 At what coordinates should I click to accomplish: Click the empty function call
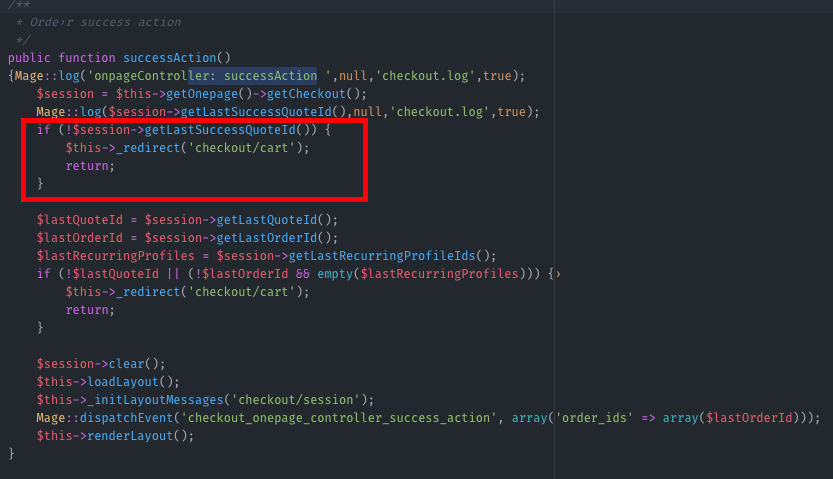click(336, 274)
